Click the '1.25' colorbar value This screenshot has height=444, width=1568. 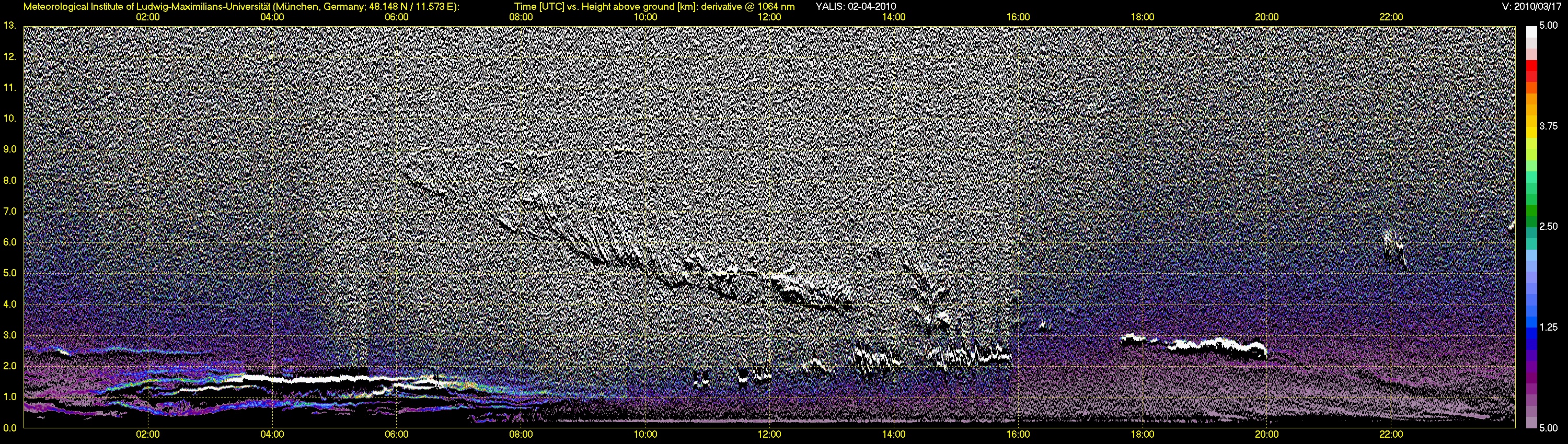pyautogui.click(x=1548, y=327)
